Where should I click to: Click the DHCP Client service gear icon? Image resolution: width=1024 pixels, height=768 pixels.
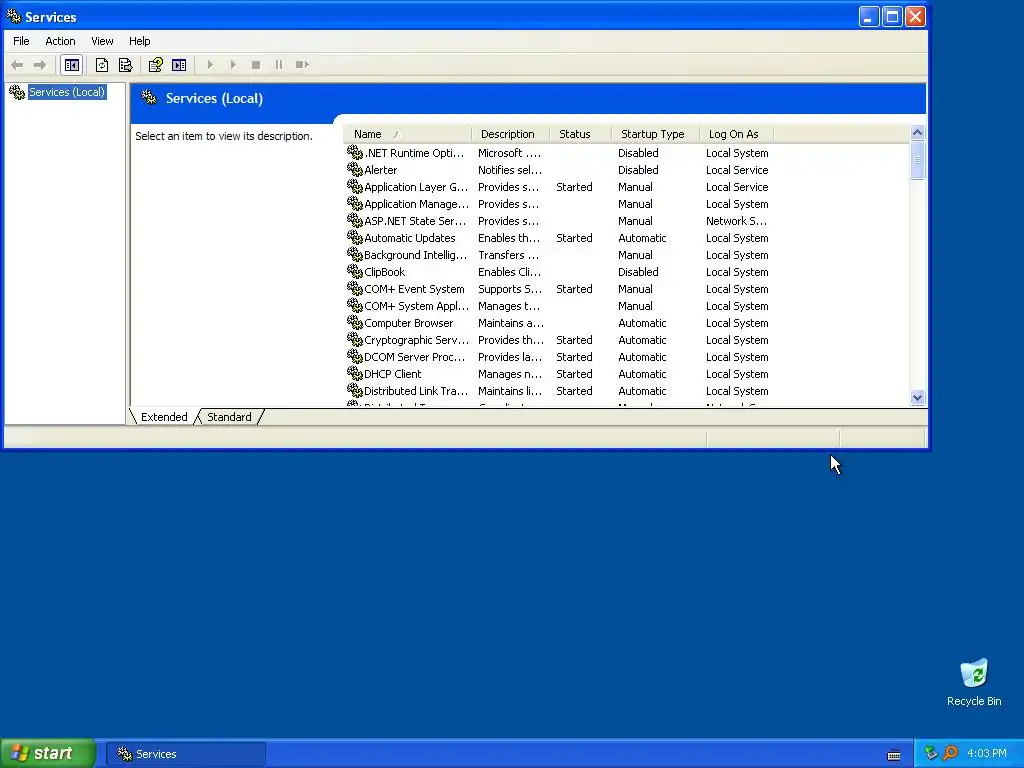pyautogui.click(x=355, y=373)
